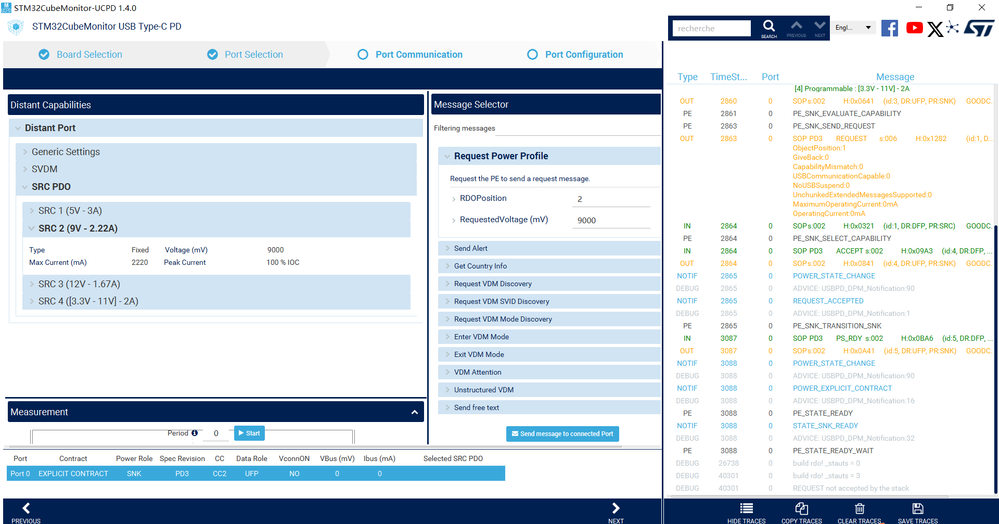Click Send message to connected Port
The image size is (999, 524).
tap(563, 433)
